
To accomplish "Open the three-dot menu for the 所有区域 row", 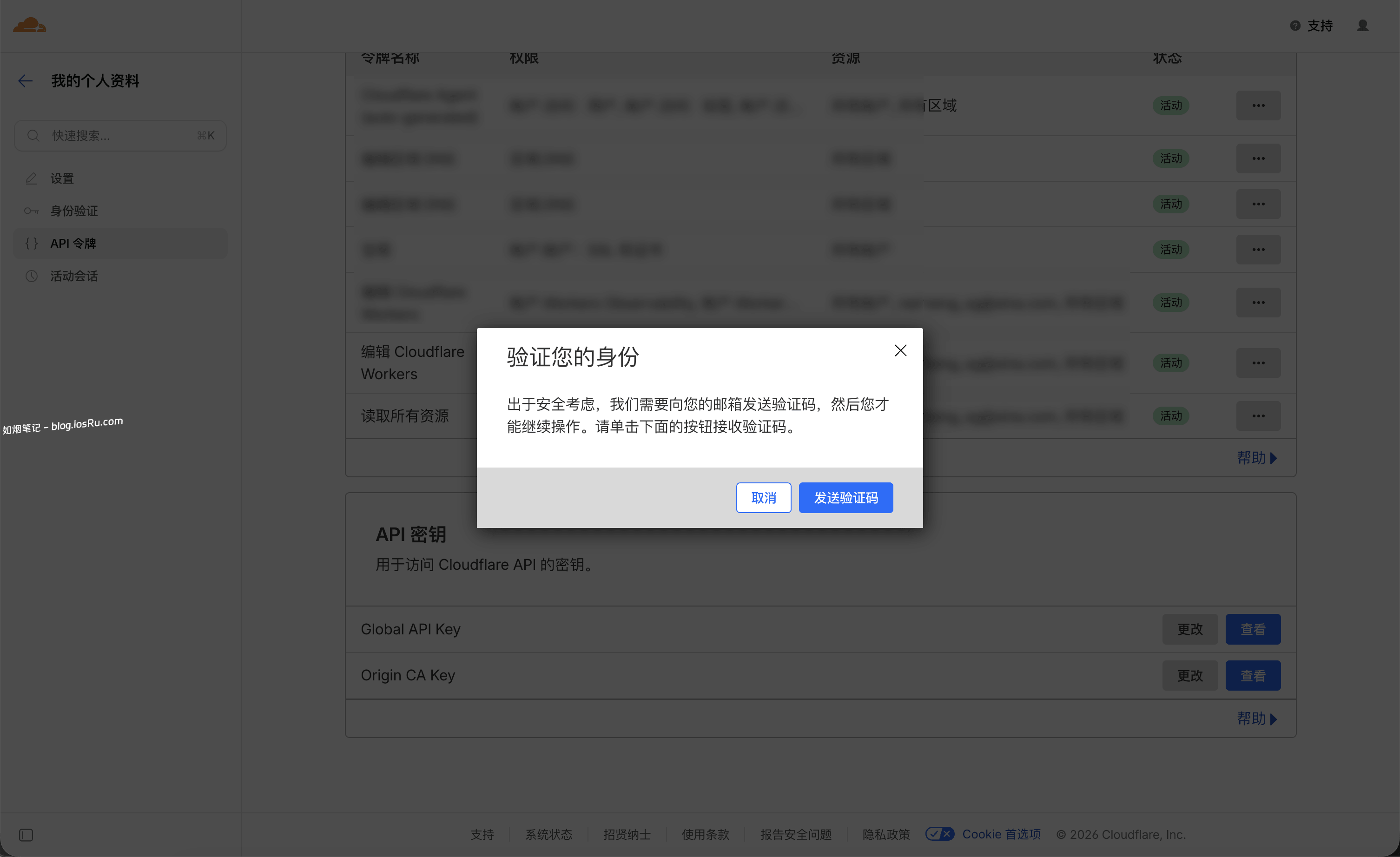I will 1259,105.
